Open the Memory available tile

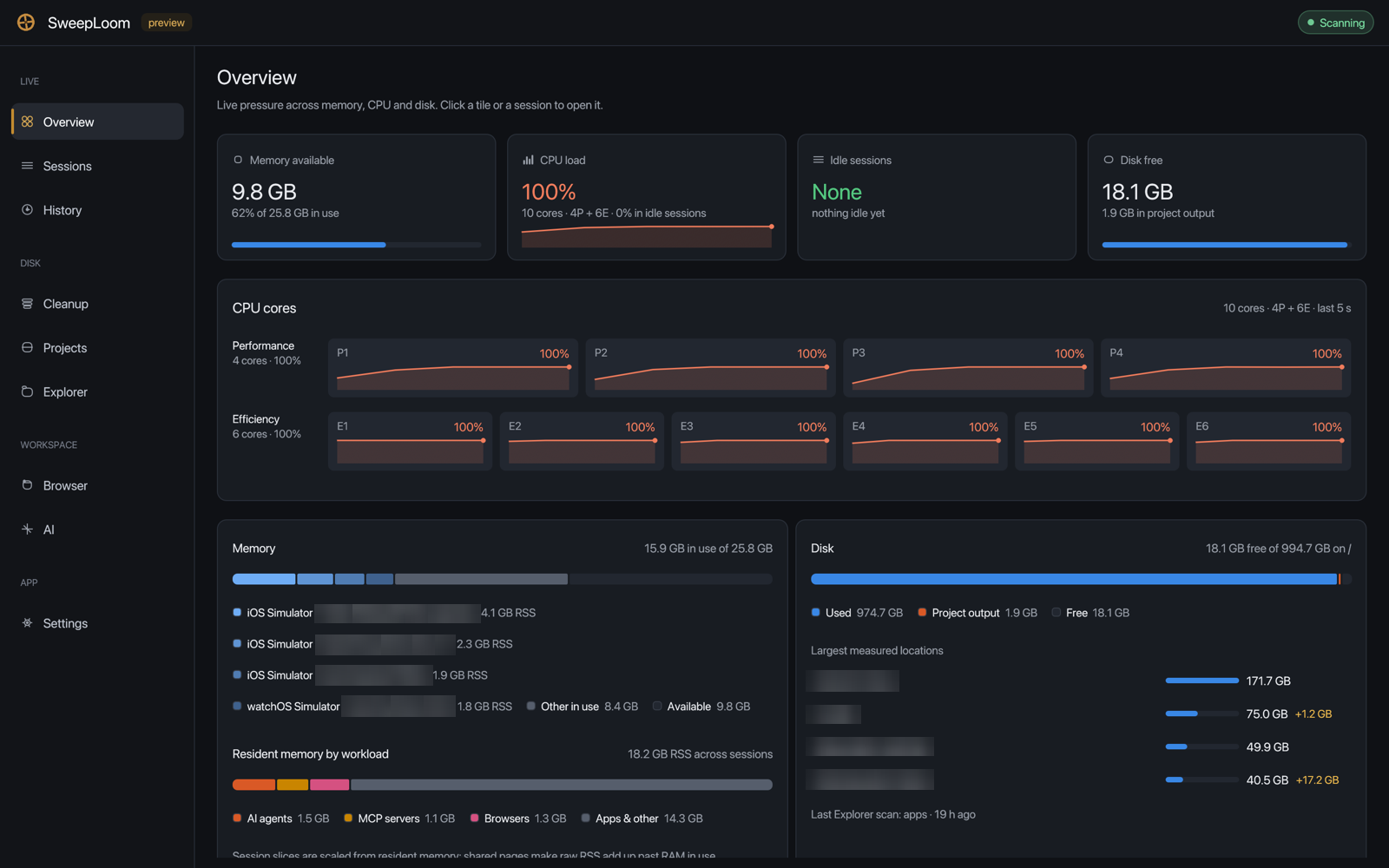click(356, 197)
